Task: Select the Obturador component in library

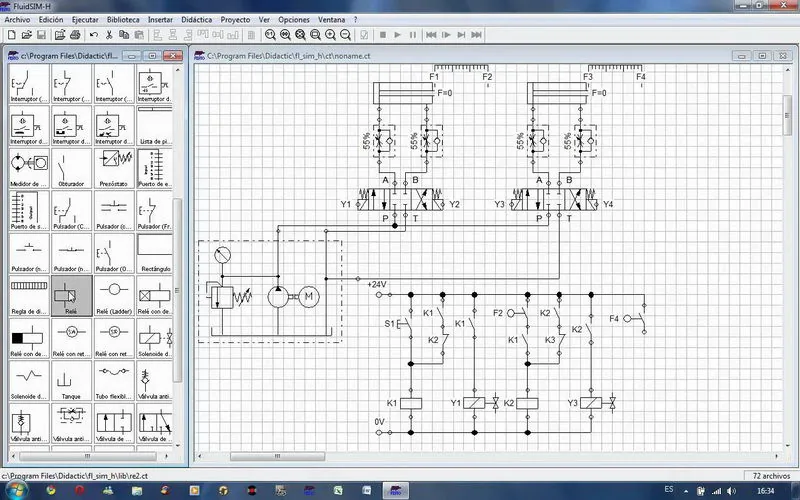Action: pyautogui.click(x=71, y=168)
